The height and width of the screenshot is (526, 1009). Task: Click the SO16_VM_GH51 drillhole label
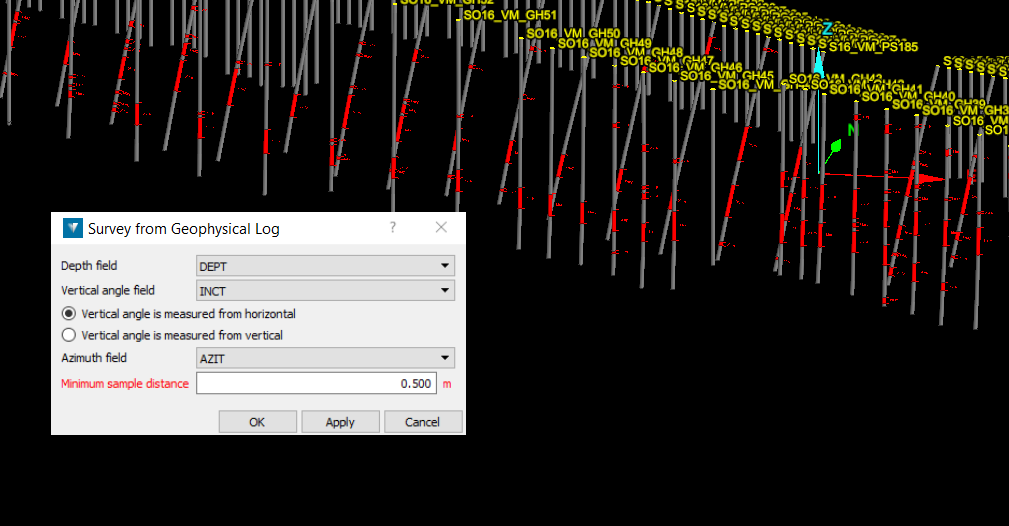pyautogui.click(x=510, y=15)
